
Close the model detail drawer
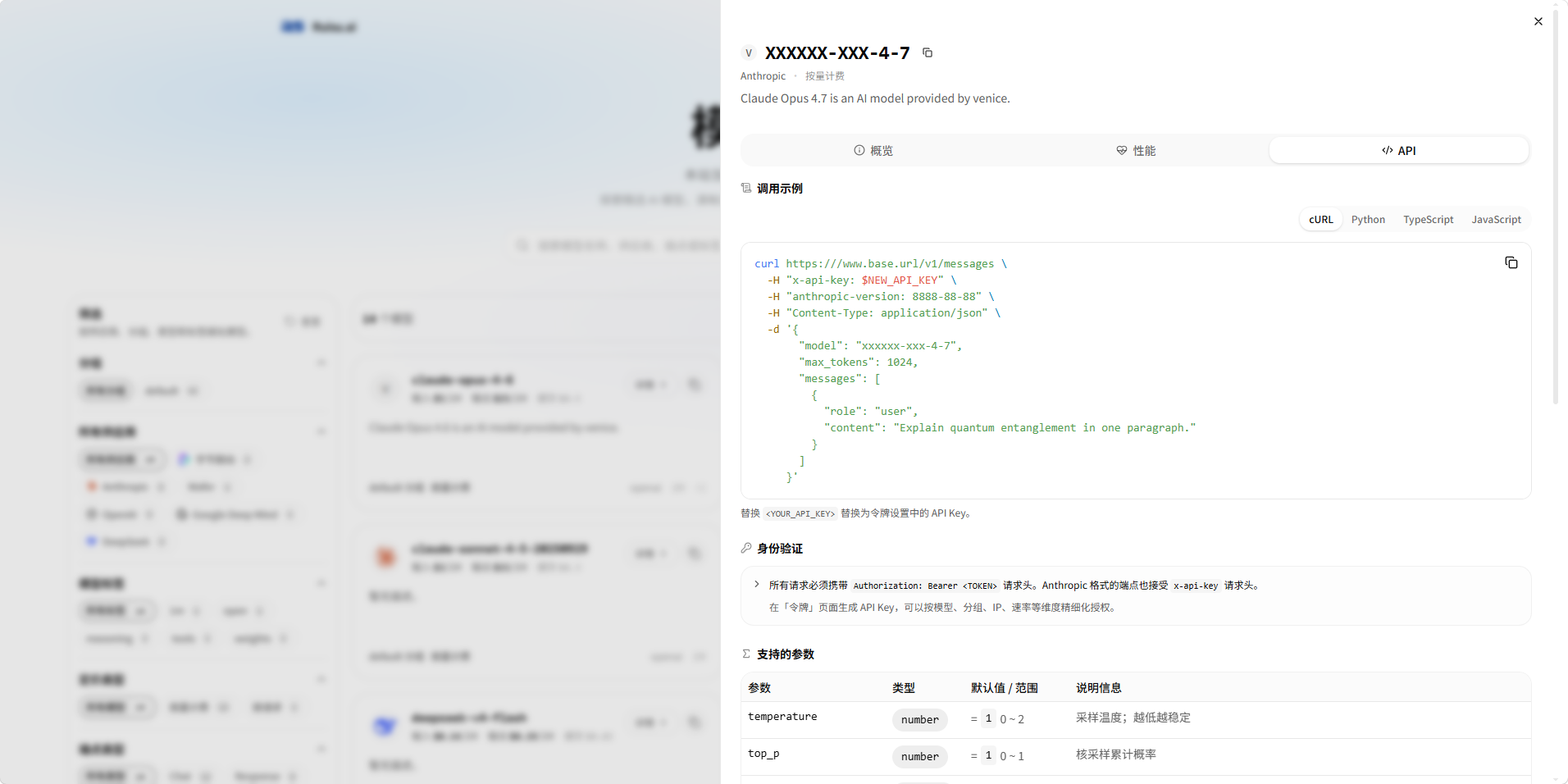point(1538,21)
